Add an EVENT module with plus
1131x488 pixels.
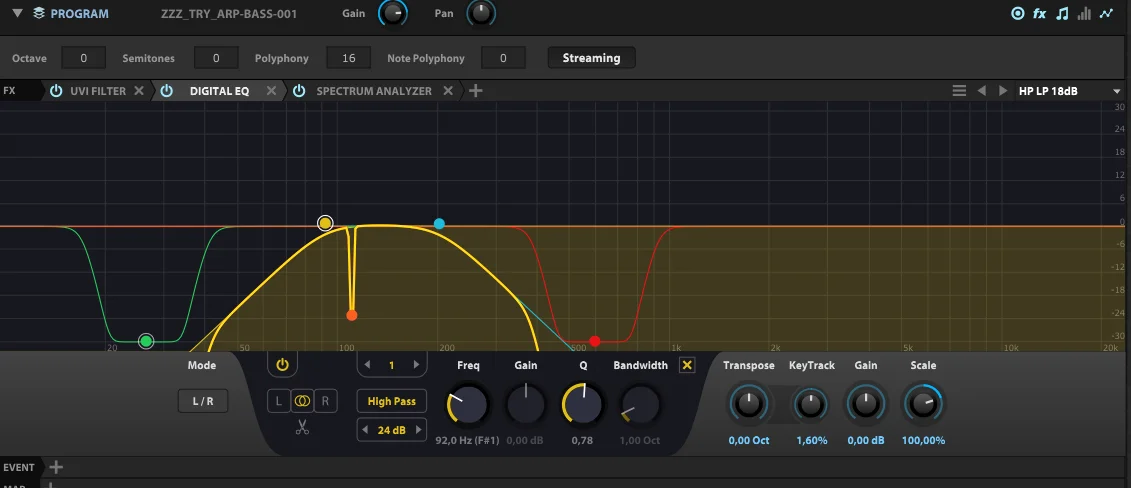click(x=56, y=467)
